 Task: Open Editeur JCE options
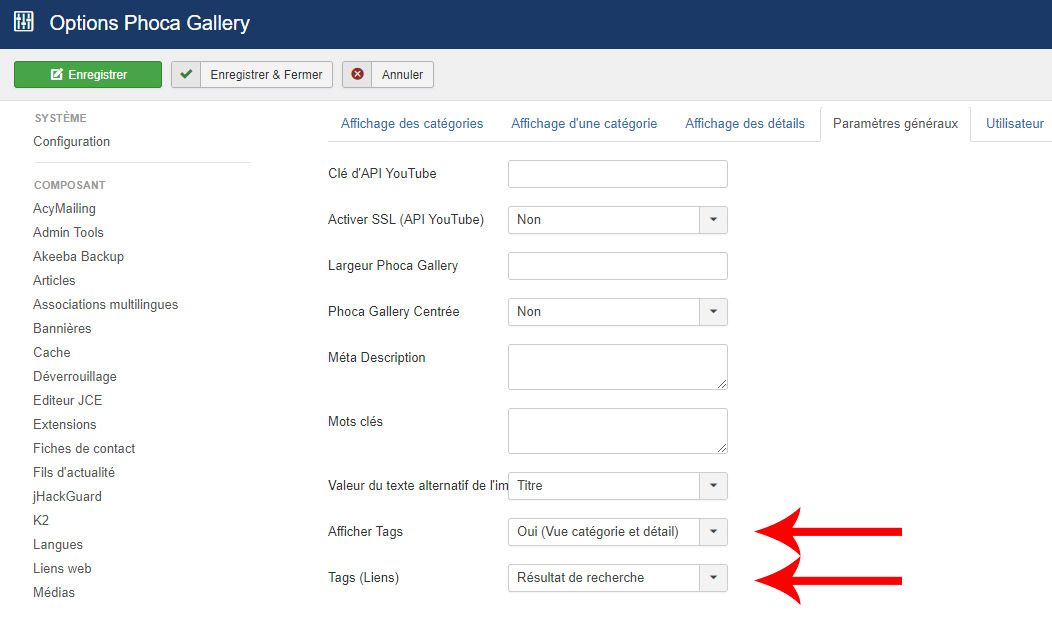coord(68,400)
